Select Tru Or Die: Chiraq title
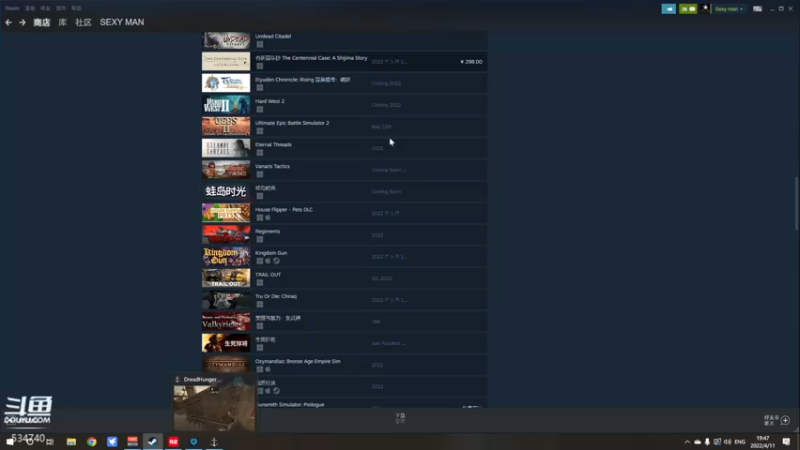The height and width of the screenshot is (450, 800). pyautogui.click(x=276, y=296)
